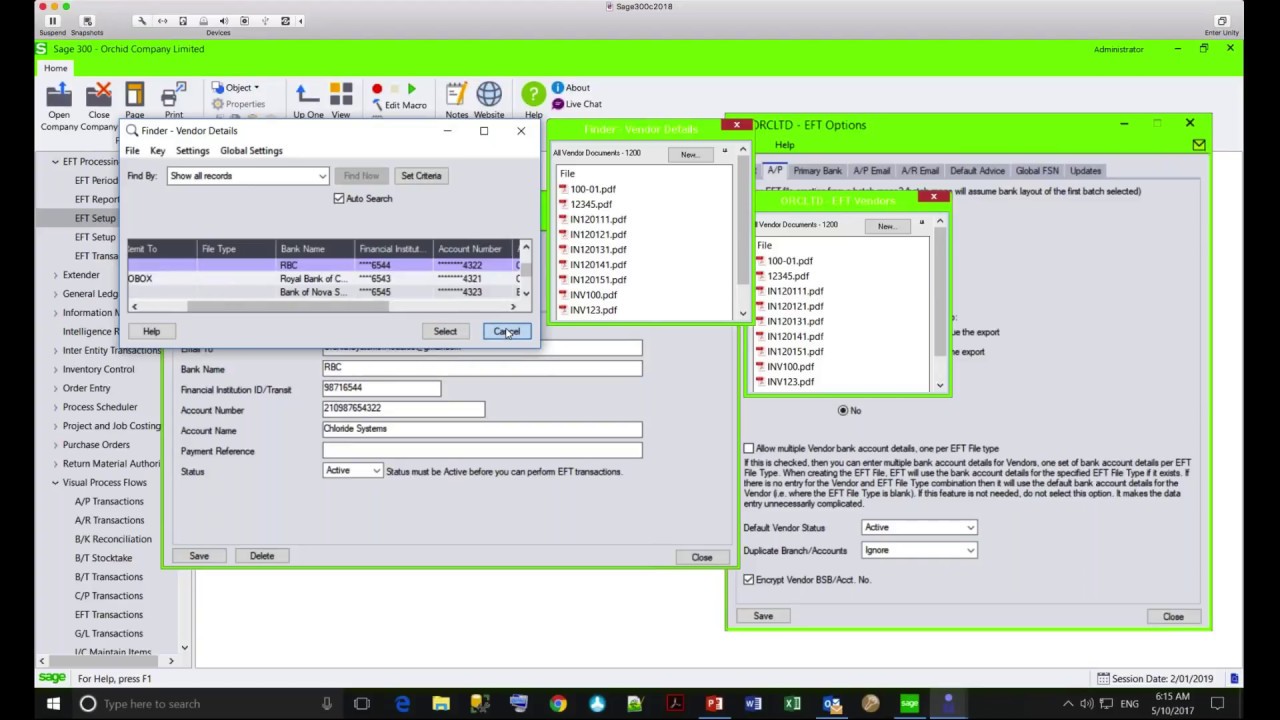Click the Payment Reference field
This screenshot has width=1280, height=720.
click(482, 450)
